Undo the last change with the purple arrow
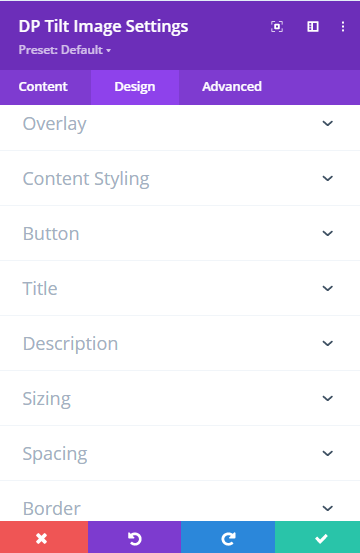The image size is (360, 553). [134, 537]
